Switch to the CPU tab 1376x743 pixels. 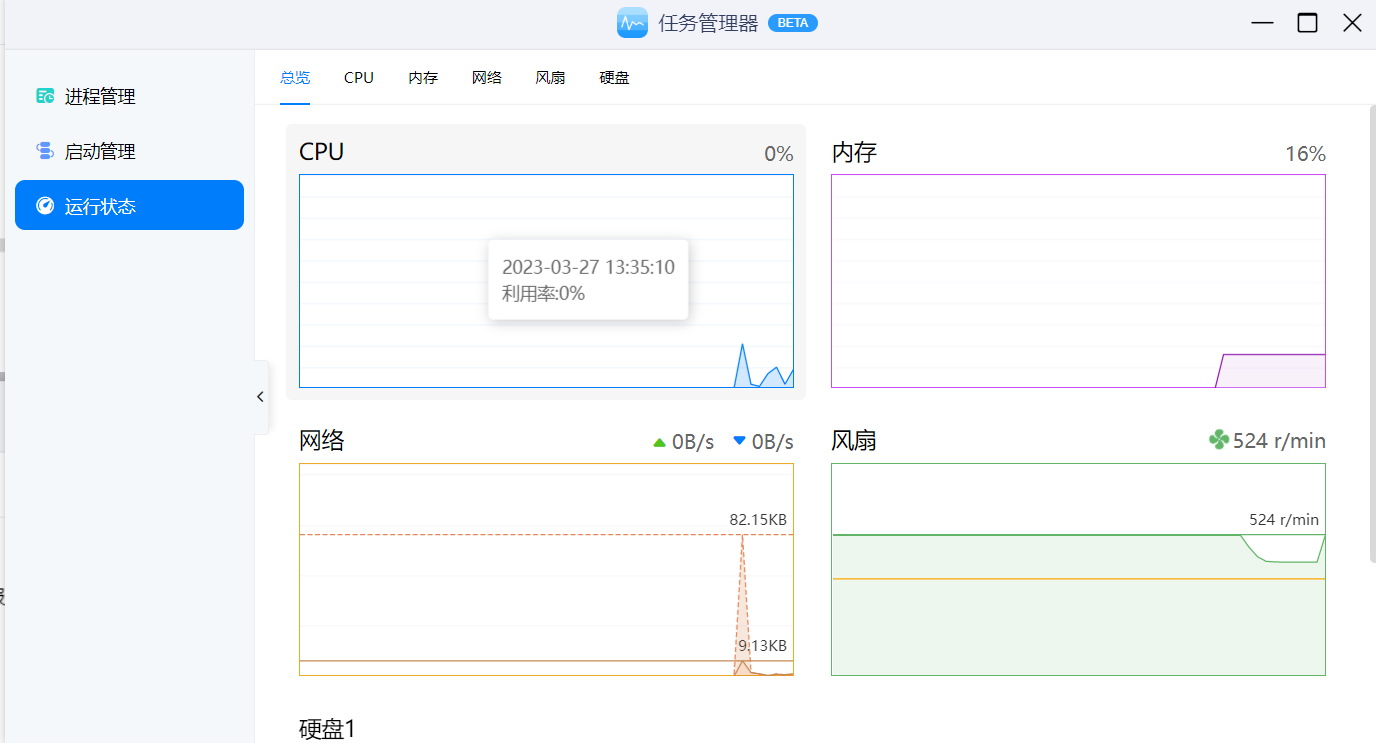[359, 77]
